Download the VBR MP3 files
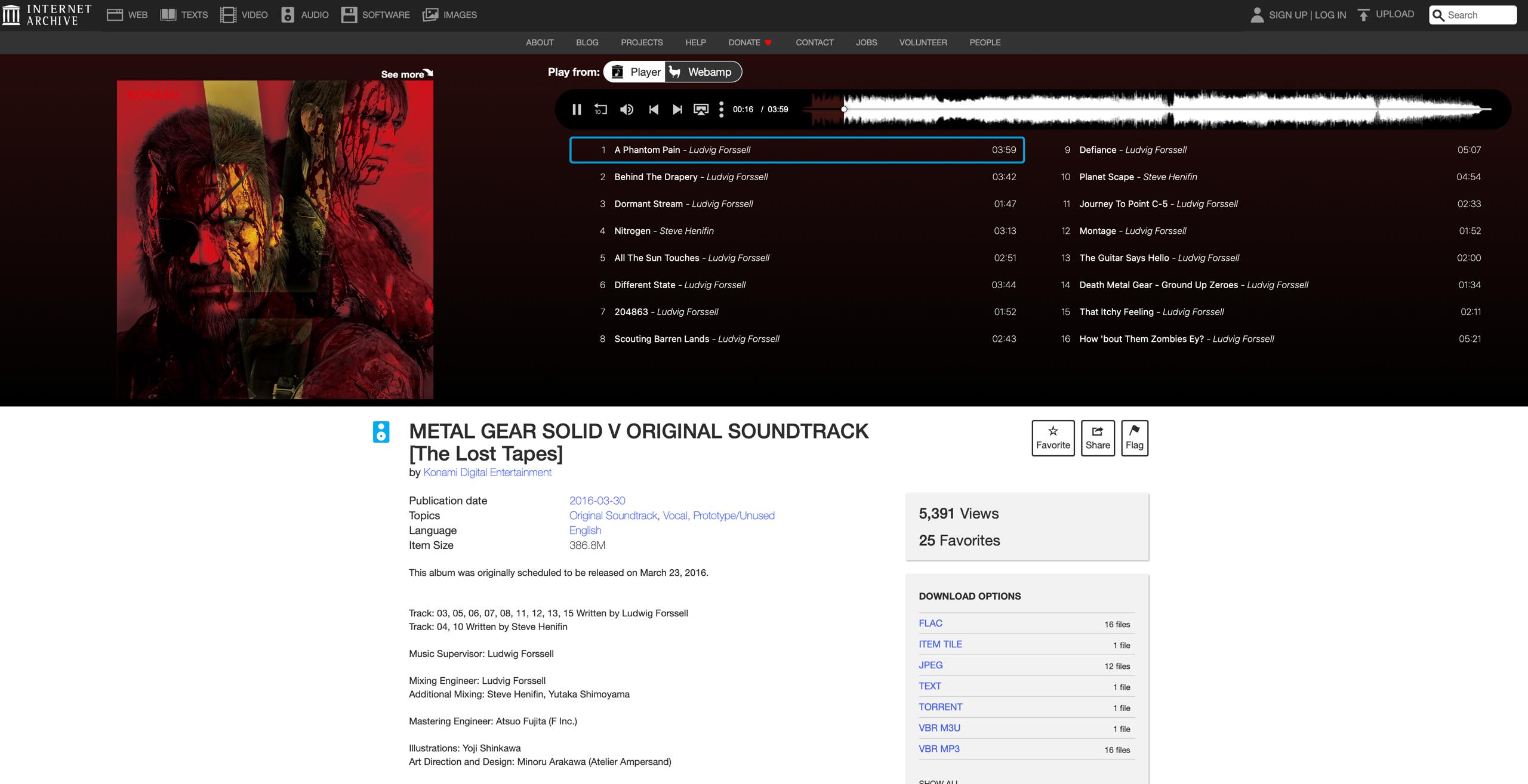 (x=939, y=749)
